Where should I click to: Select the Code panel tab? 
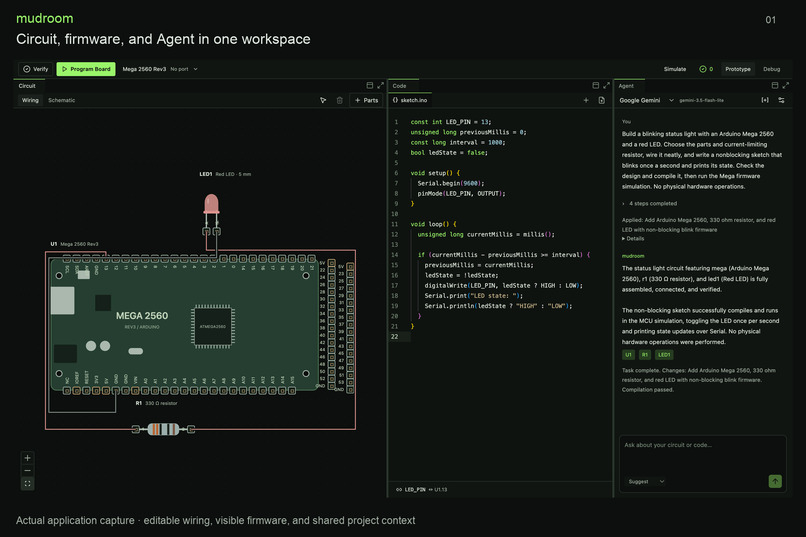pyautogui.click(x=399, y=86)
